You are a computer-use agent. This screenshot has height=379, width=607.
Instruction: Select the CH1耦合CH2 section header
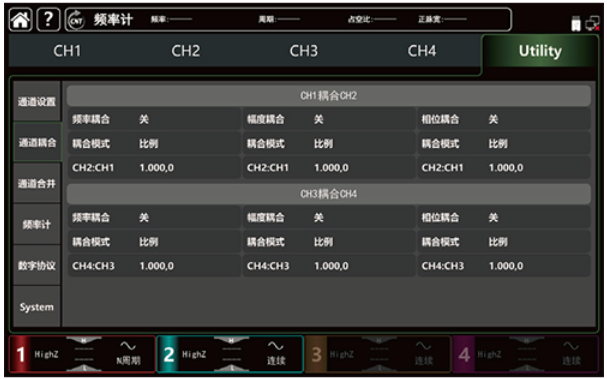click(x=329, y=96)
